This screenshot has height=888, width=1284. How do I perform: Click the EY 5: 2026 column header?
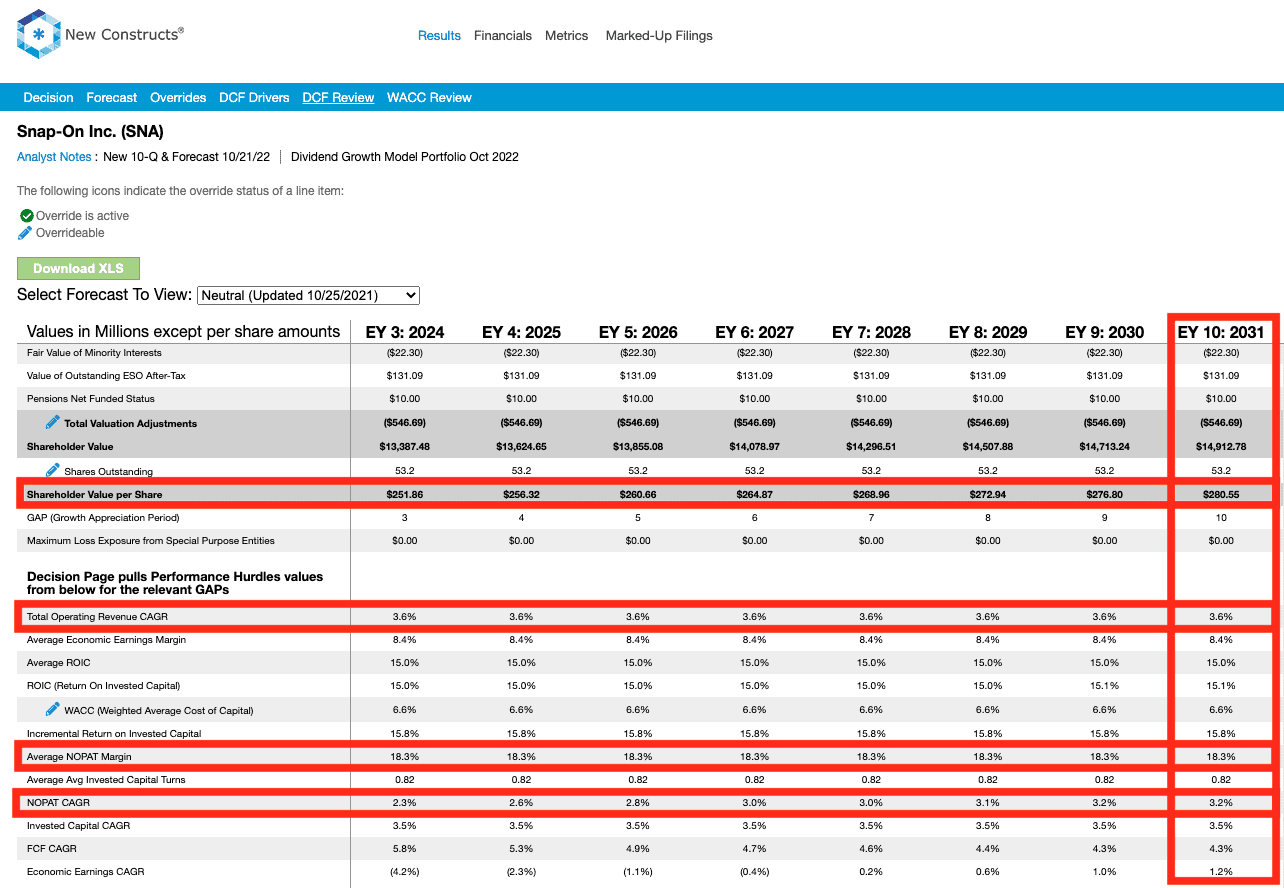pos(638,332)
